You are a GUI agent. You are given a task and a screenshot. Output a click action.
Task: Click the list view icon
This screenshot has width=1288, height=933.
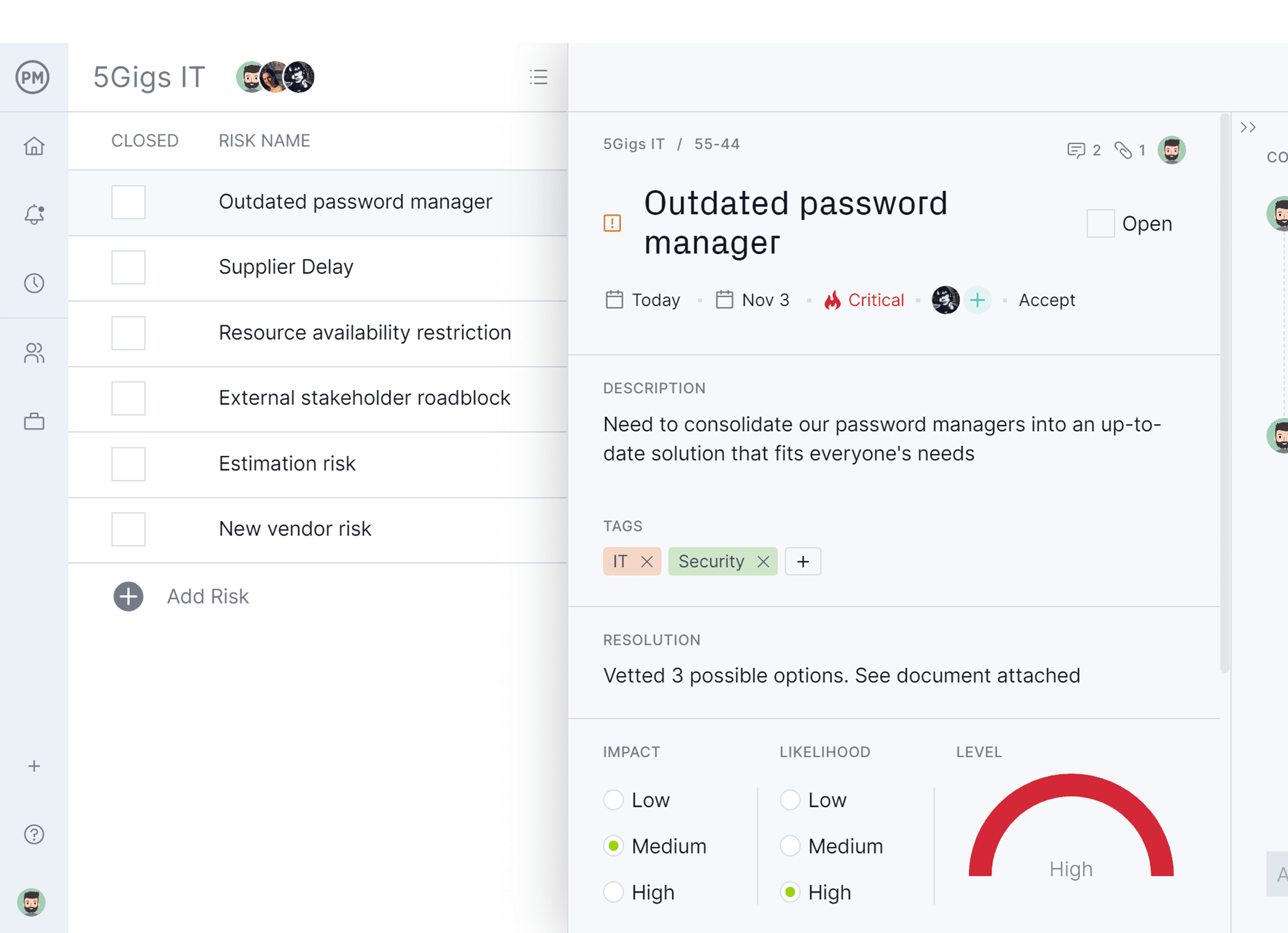538,77
